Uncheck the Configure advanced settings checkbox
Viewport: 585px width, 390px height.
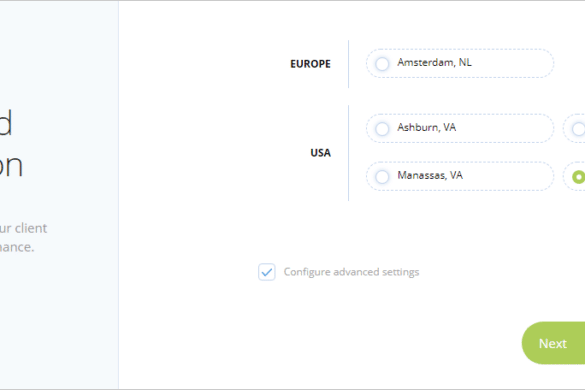click(267, 272)
